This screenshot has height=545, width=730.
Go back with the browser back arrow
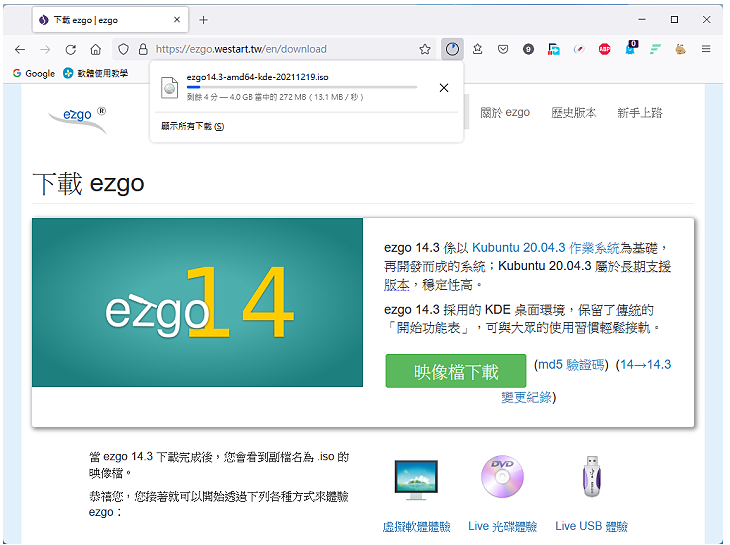(x=20, y=49)
